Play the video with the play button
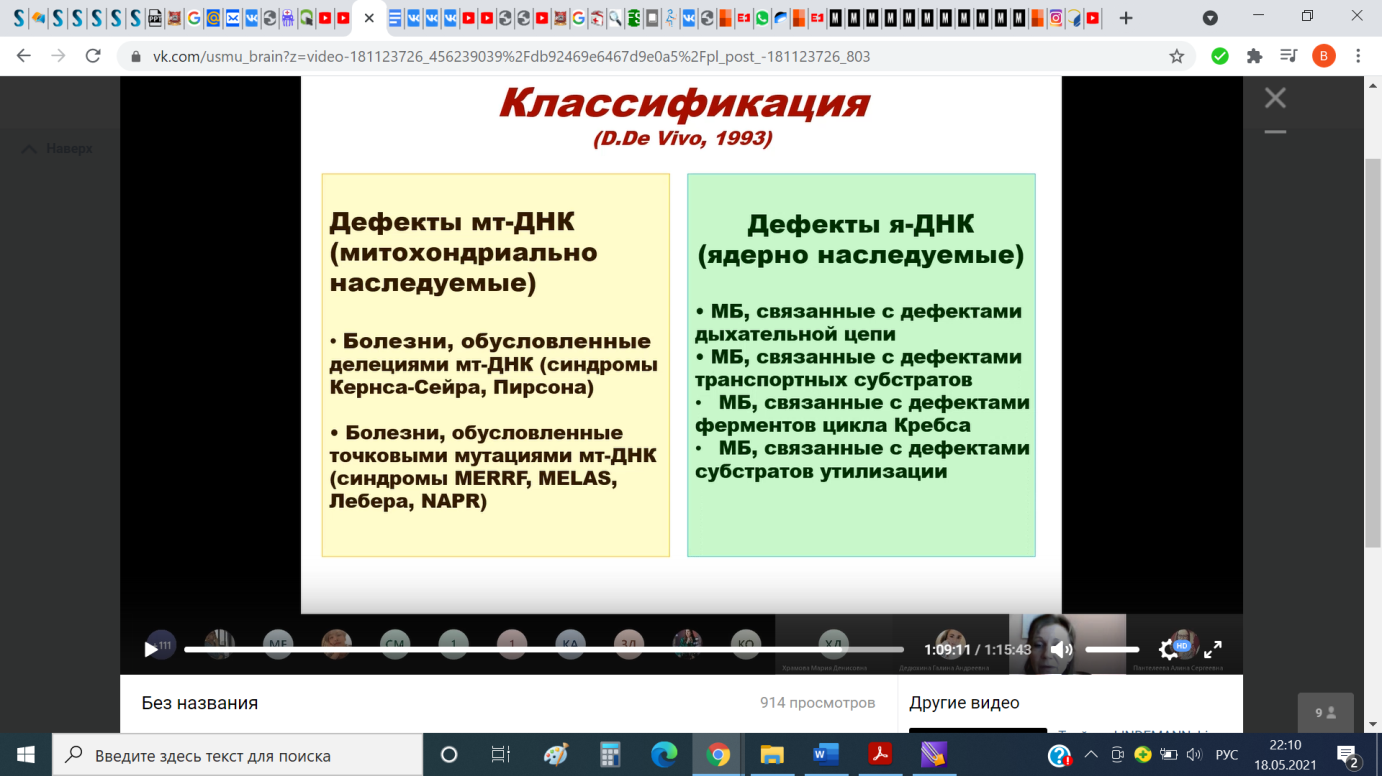Viewport: 1382px width, 776px height. coord(151,649)
